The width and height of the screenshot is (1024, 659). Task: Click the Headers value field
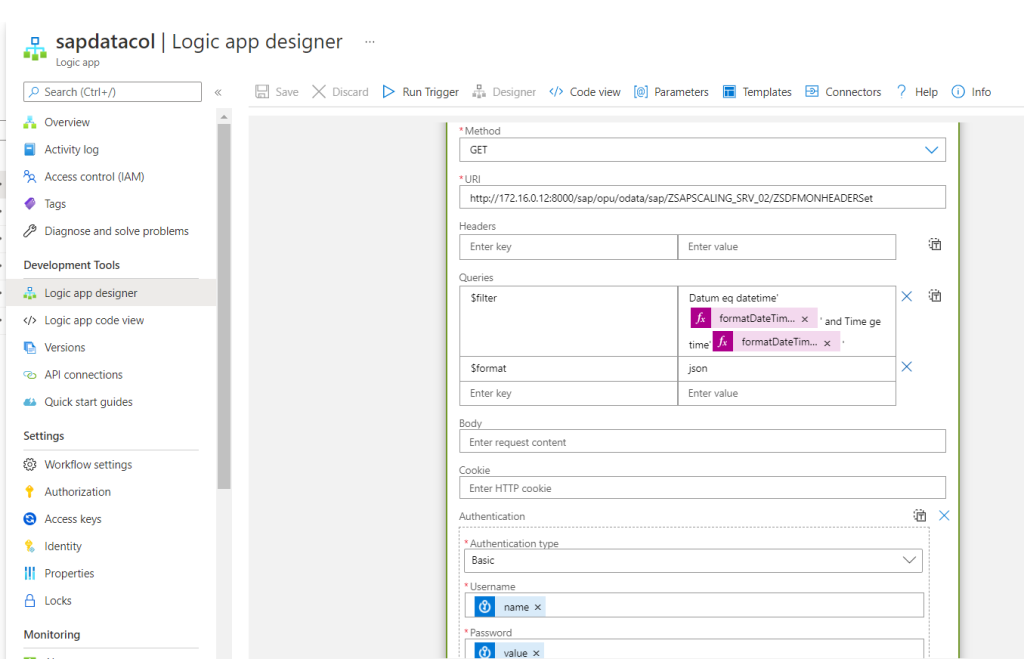pos(786,247)
